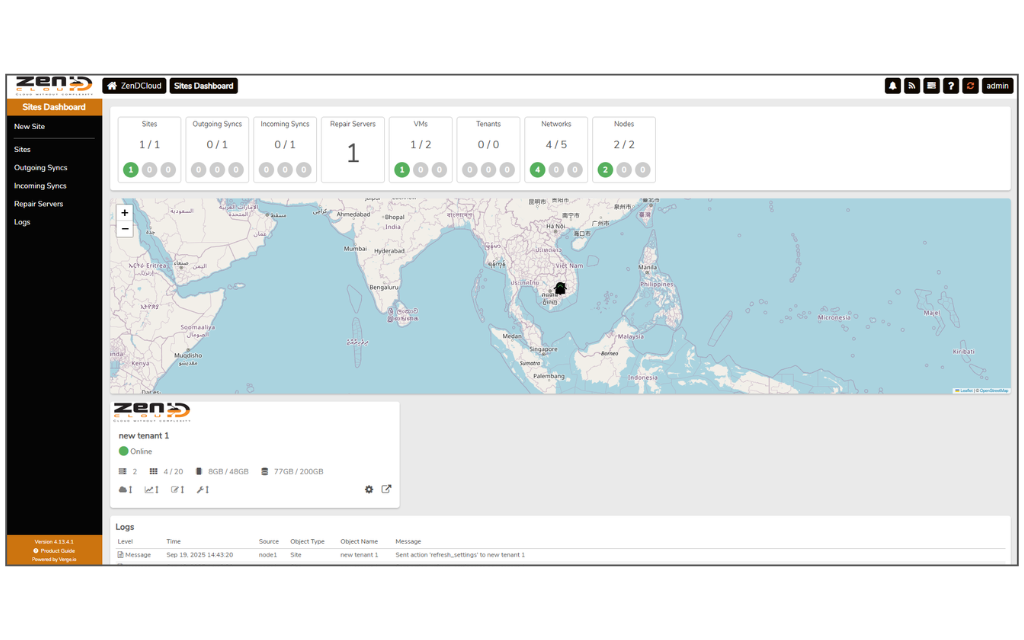Viewport: 1024px width, 640px height.
Task: Zoom out on the map
Action: 125,229
